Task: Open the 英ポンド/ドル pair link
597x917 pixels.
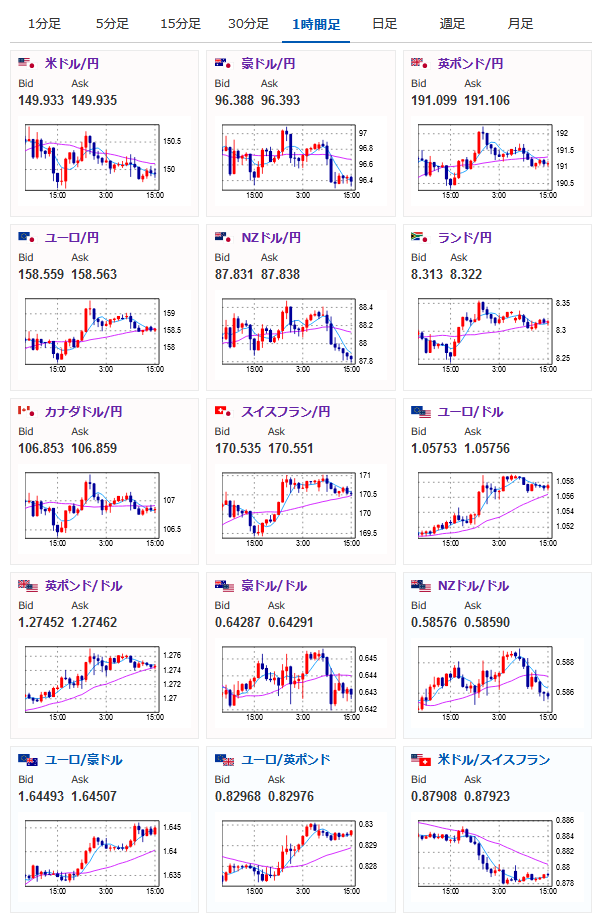Action: coord(83,585)
